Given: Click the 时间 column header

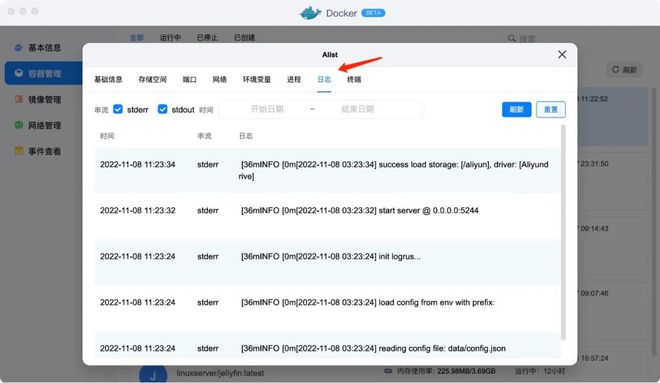Looking at the screenshot, I should point(107,136).
